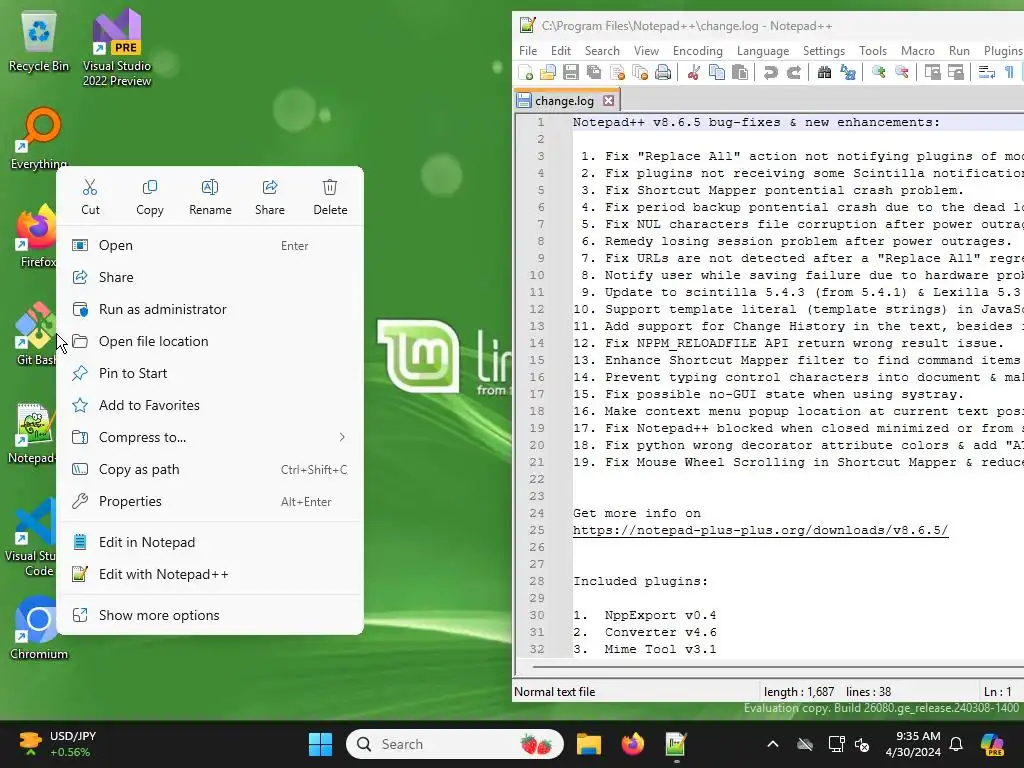Select Open file location
Screen dimensions: 1024x768
210,342
